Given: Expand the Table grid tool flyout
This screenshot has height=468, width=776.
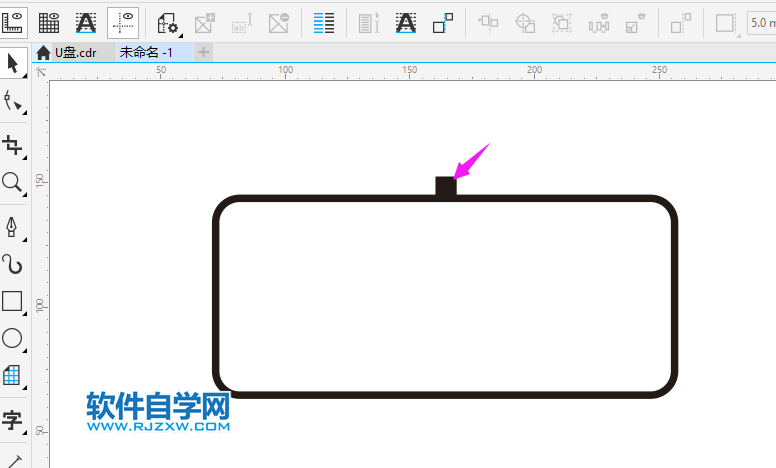Looking at the screenshot, I should tap(12, 376).
